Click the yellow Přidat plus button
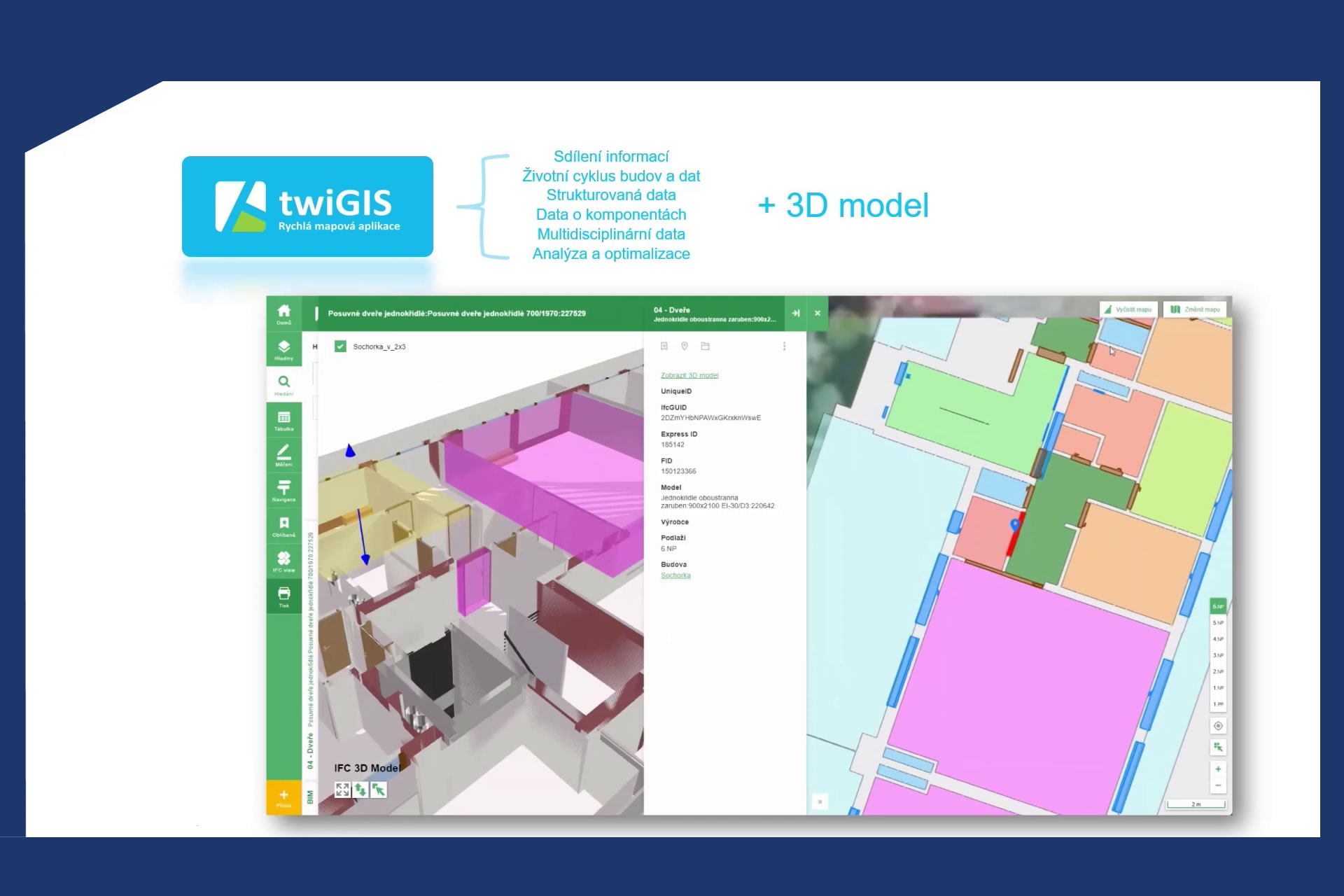The height and width of the screenshot is (896, 1344). 283,797
